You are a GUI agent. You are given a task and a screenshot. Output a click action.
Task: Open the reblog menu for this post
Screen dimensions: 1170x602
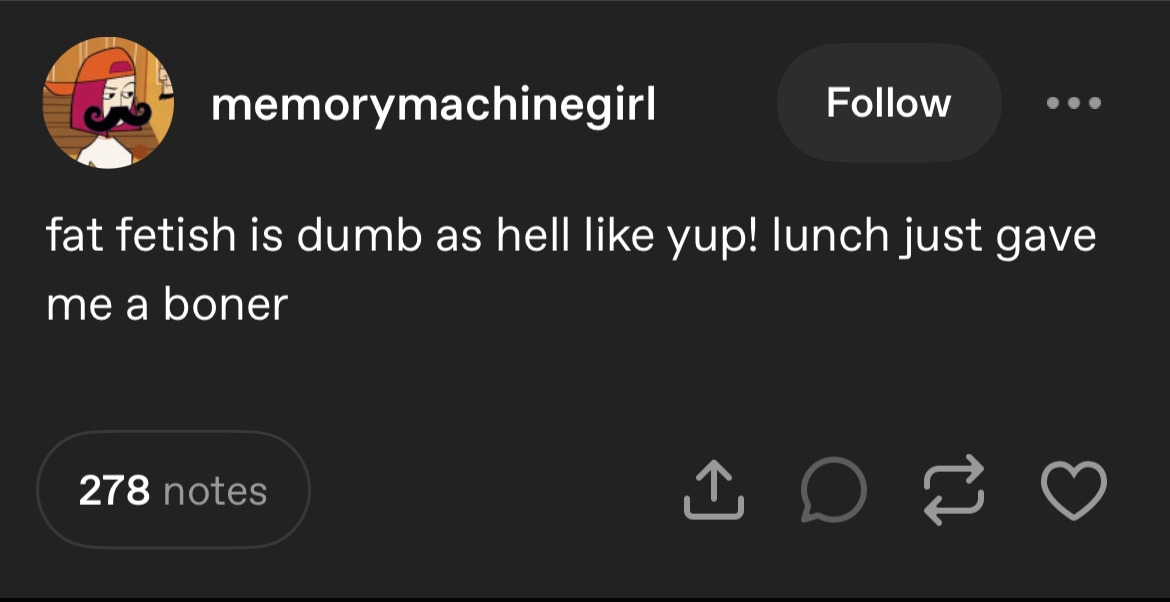[954, 490]
